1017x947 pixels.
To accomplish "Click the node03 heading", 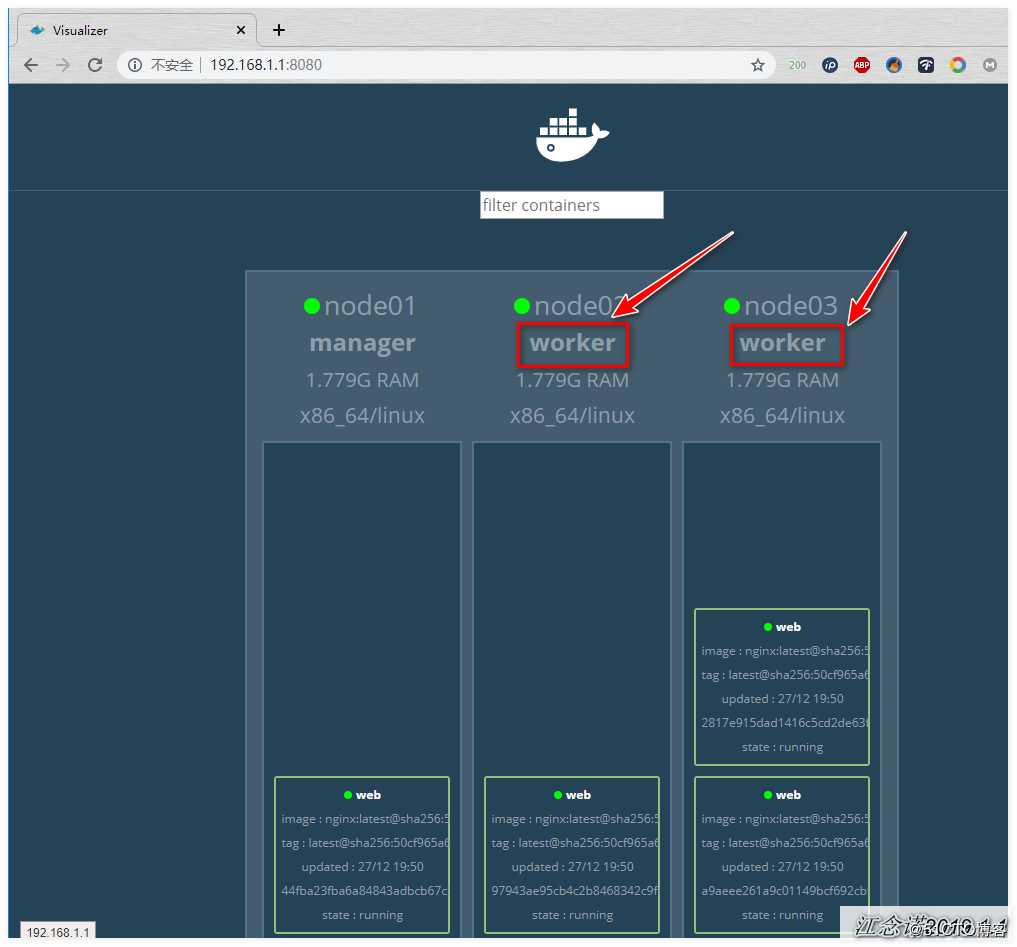I will [x=791, y=306].
